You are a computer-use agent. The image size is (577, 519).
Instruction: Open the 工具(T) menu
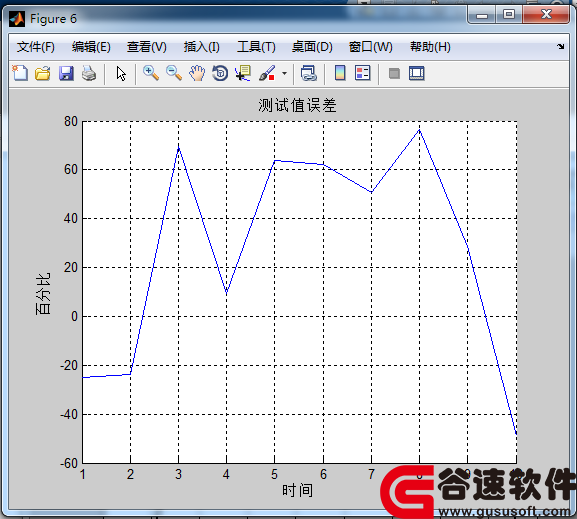coord(256,47)
